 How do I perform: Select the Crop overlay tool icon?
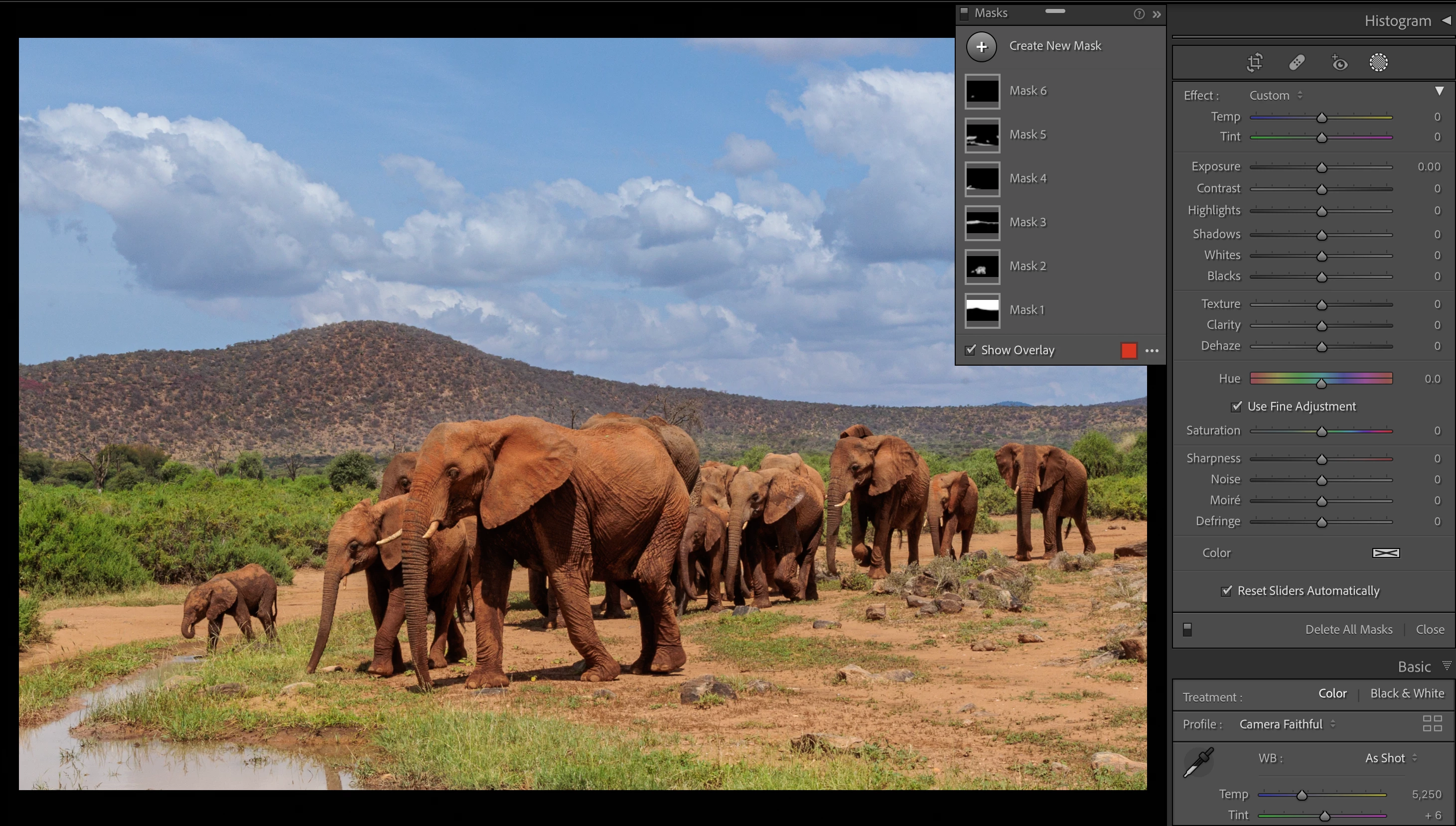1255,62
